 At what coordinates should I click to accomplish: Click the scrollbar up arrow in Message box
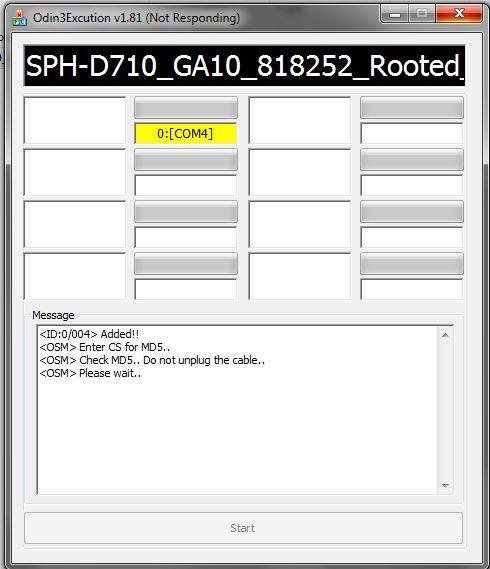pyautogui.click(x=445, y=335)
